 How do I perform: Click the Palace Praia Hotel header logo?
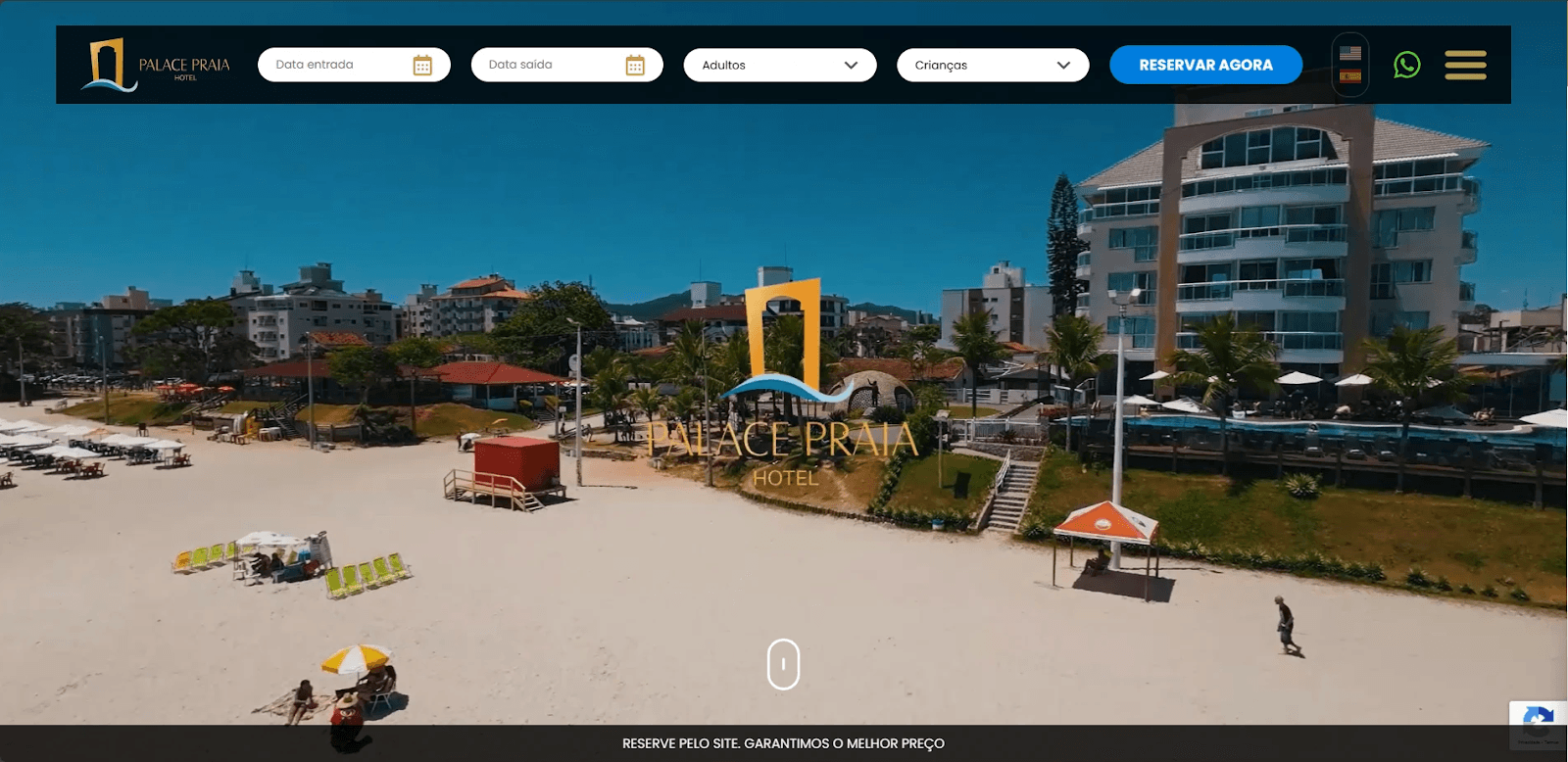point(157,65)
